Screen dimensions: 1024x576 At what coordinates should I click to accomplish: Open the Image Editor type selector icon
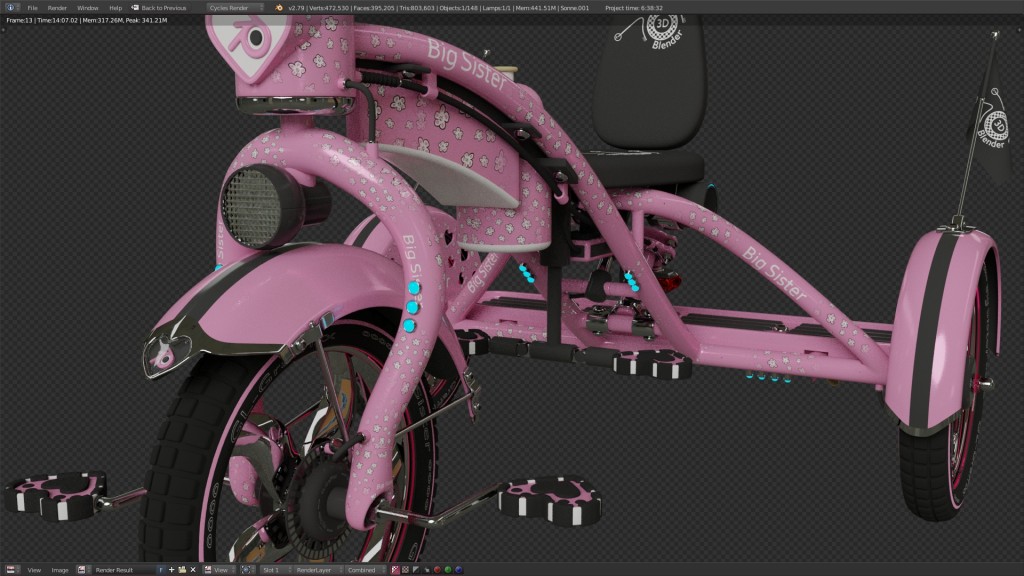tap(12, 568)
